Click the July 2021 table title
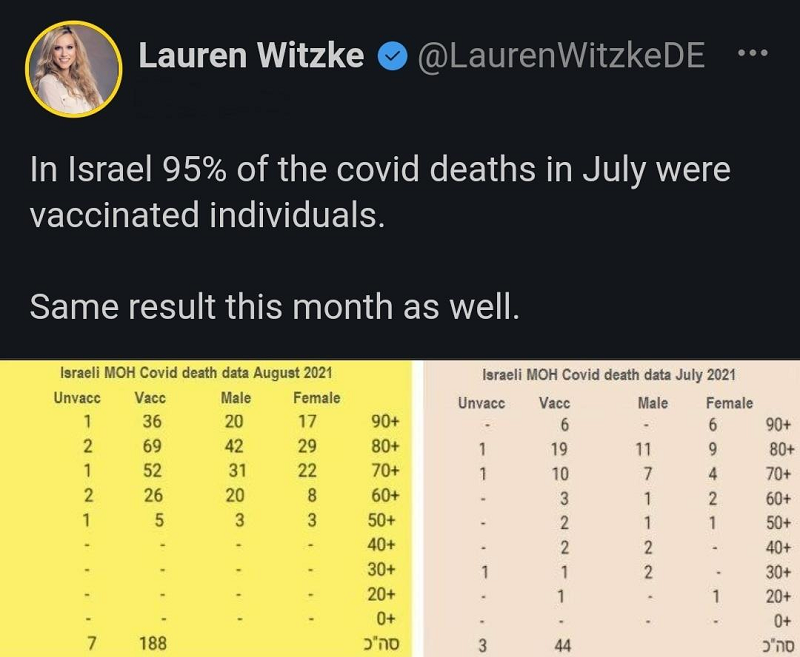The height and width of the screenshot is (657, 800). coord(609,375)
